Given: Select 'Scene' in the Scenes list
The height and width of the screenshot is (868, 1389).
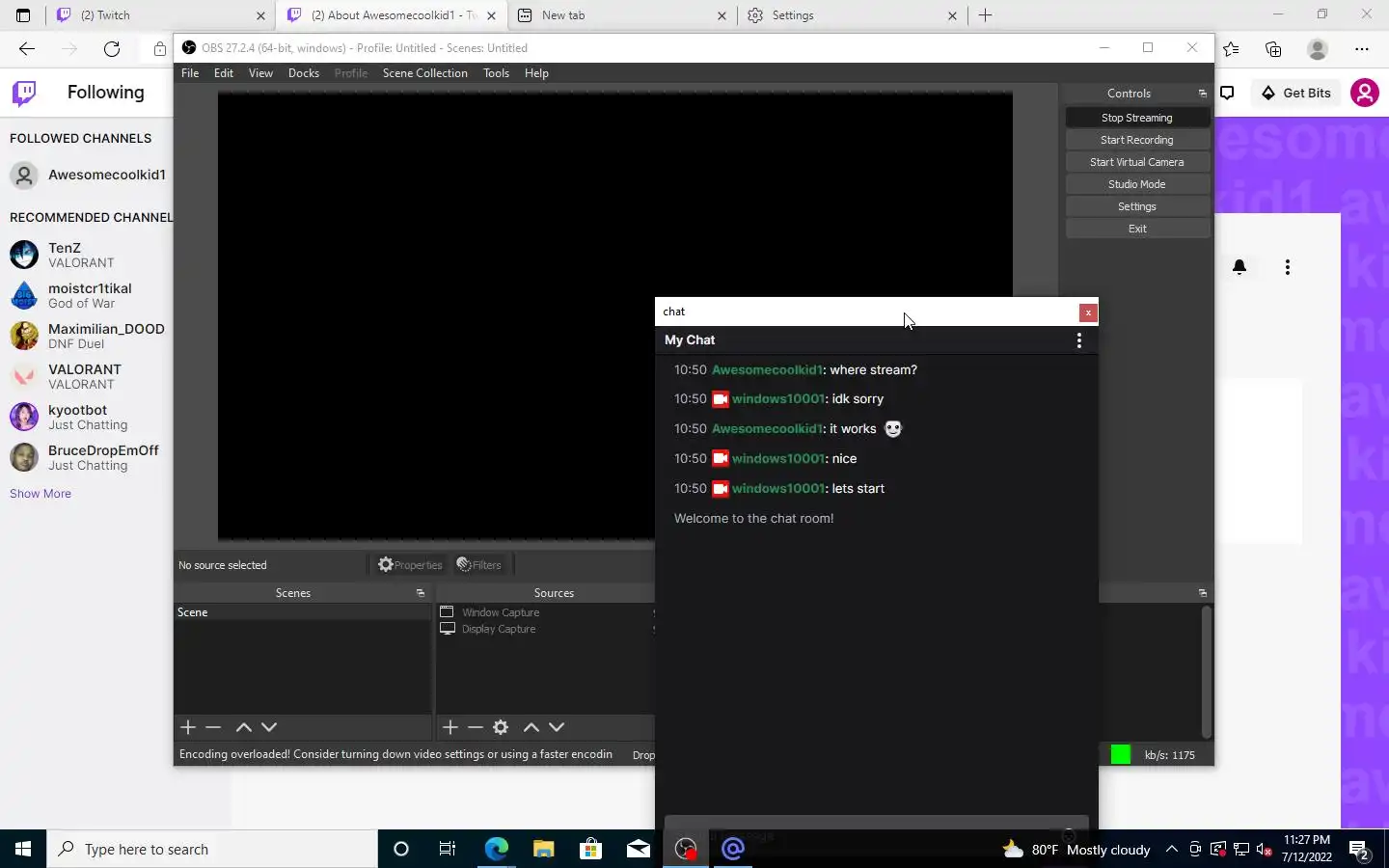Looking at the screenshot, I should point(302,612).
